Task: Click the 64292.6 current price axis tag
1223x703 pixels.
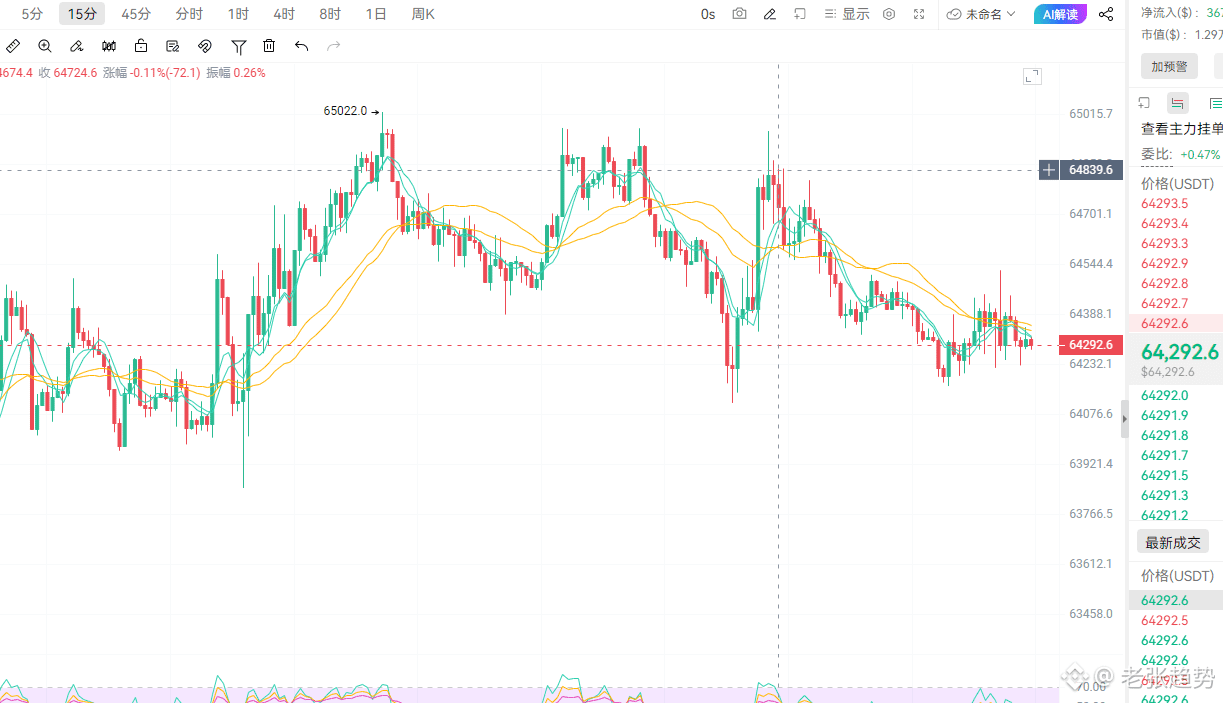Action: click(x=1090, y=345)
